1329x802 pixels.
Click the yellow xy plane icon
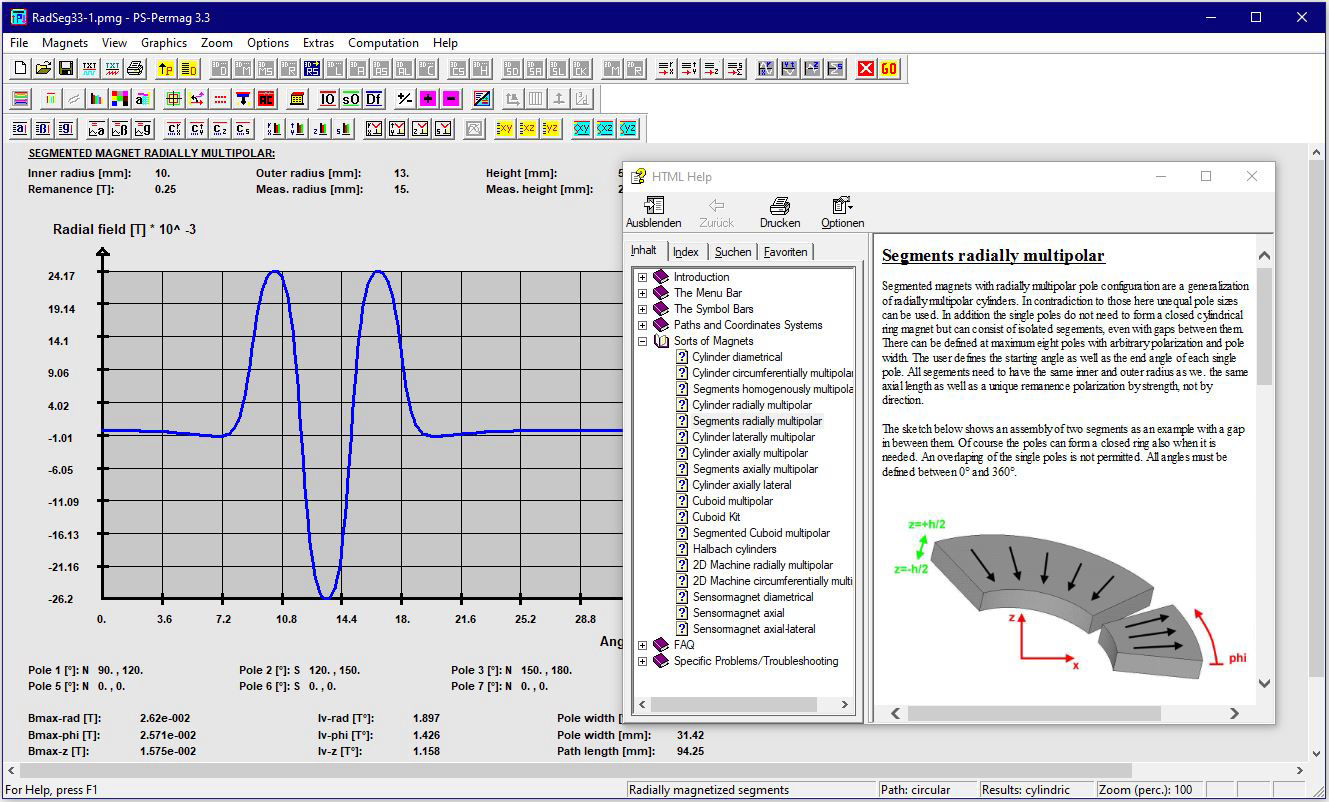tap(504, 129)
